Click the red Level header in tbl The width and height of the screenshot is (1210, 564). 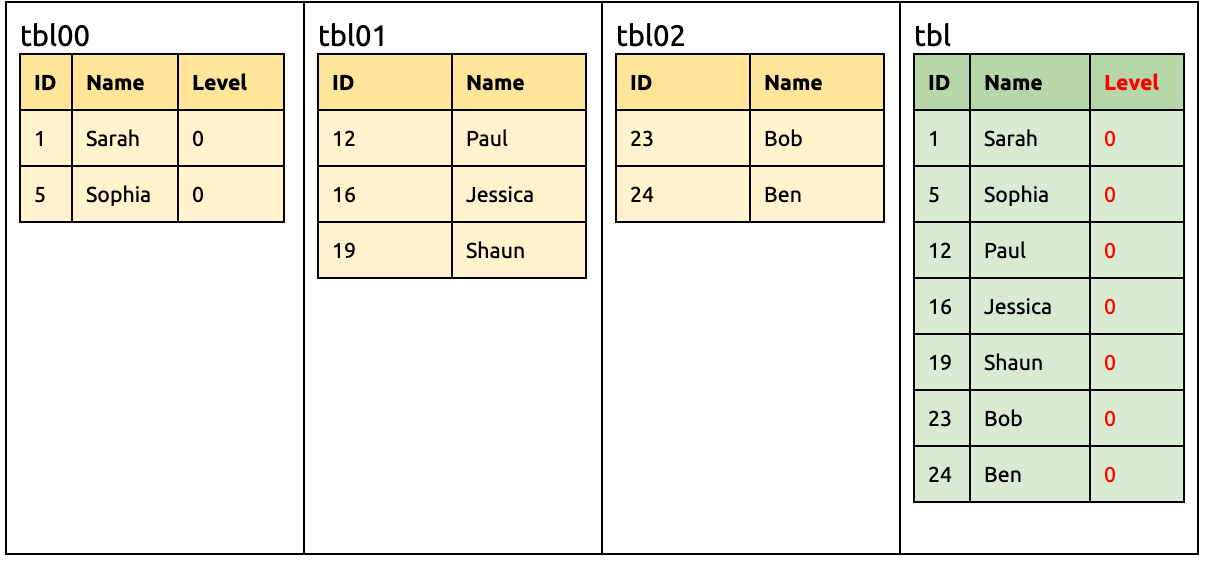[1131, 83]
